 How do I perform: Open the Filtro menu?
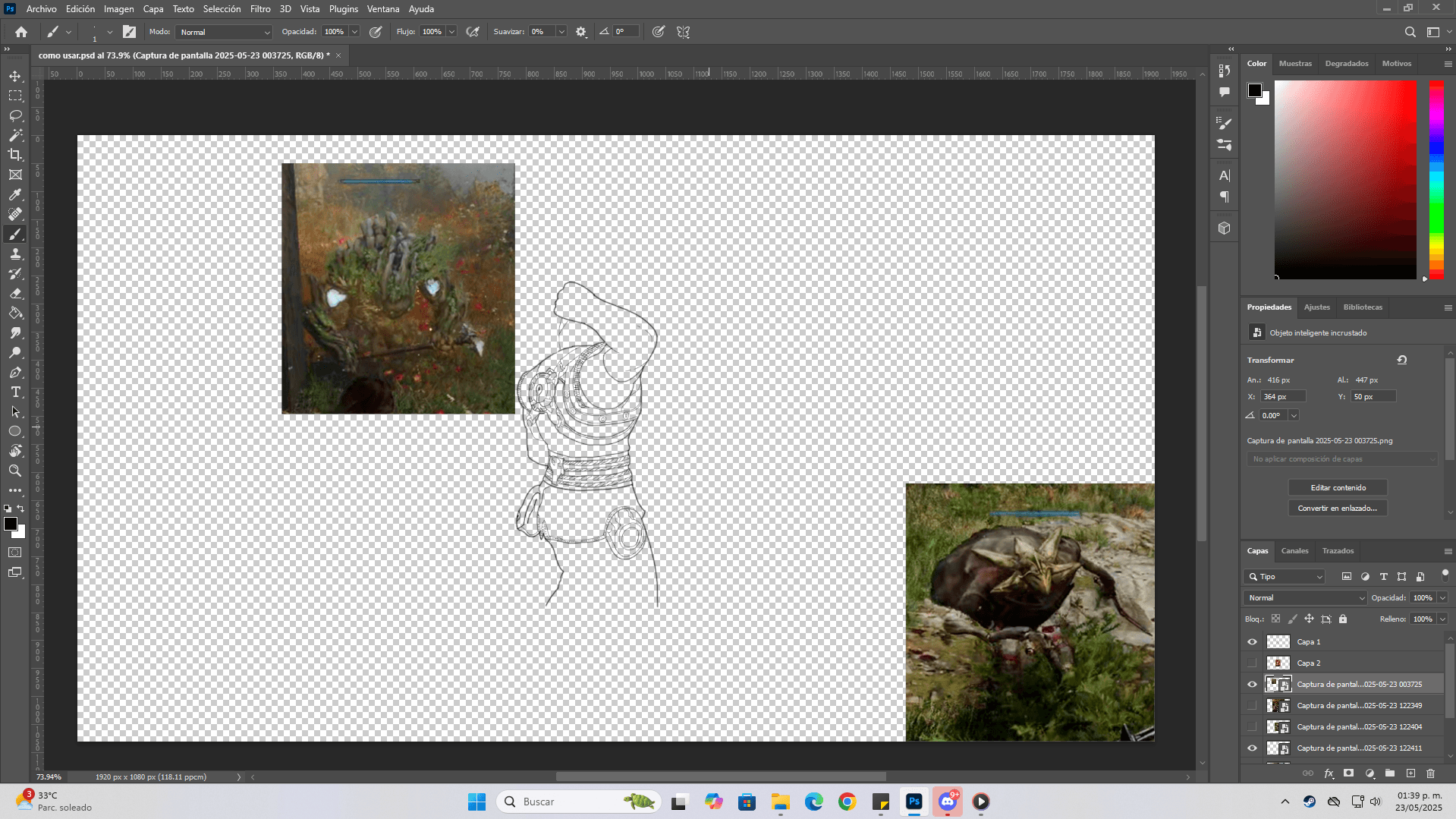point(260,9)
